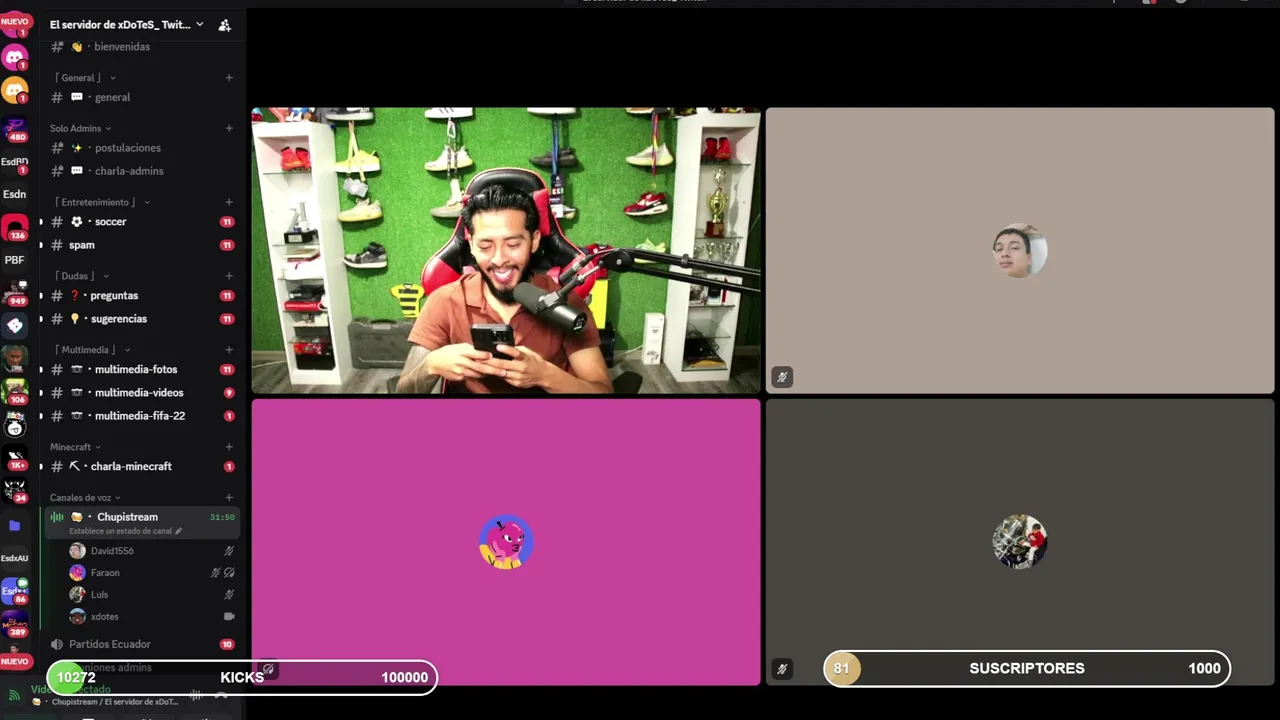The height and width of the screenshot is (720, 1280).
Task: Add a channel to Minecraft category
Action: click(229, 447)
